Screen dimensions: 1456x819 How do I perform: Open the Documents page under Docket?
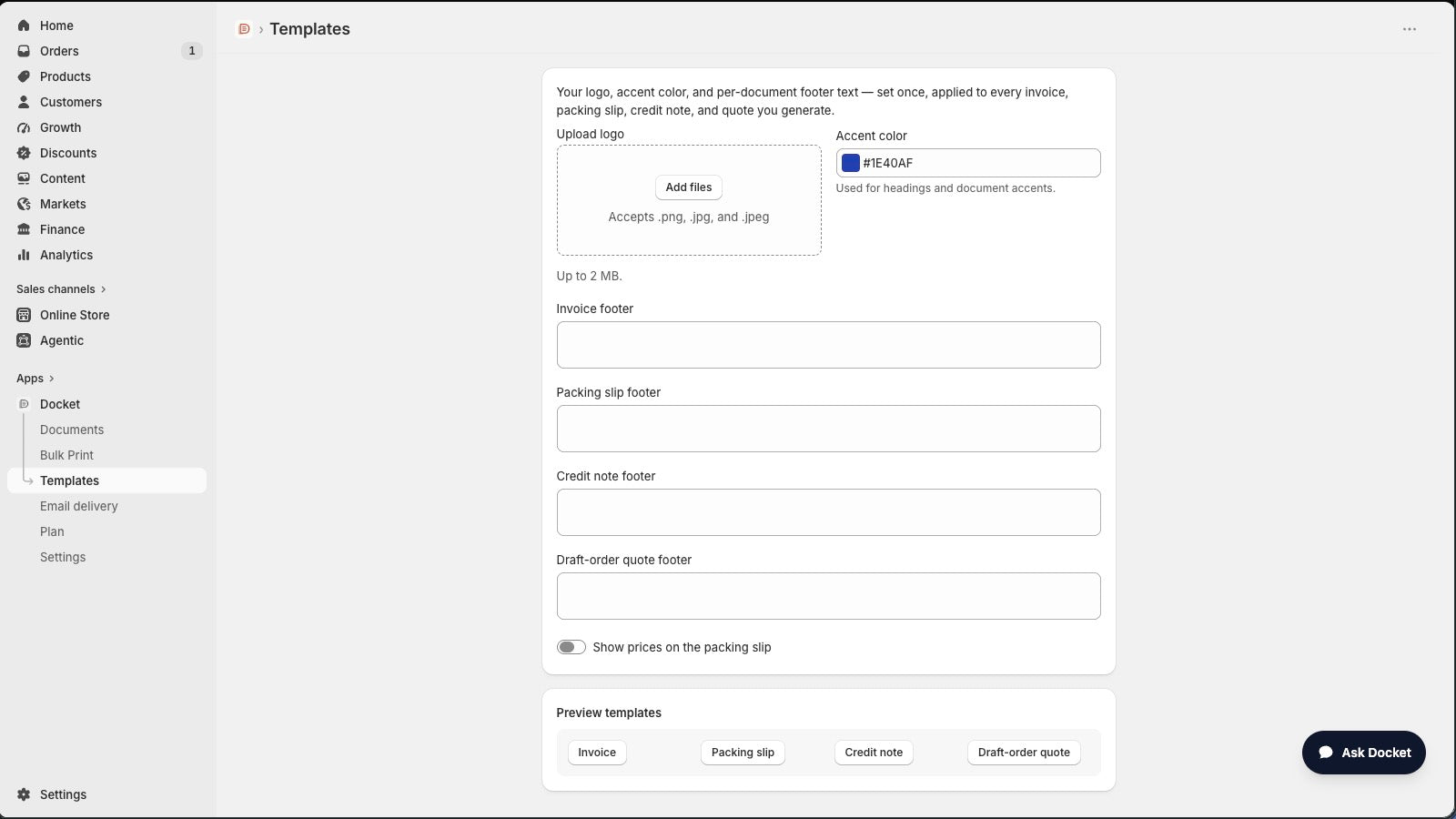(72, 430)
